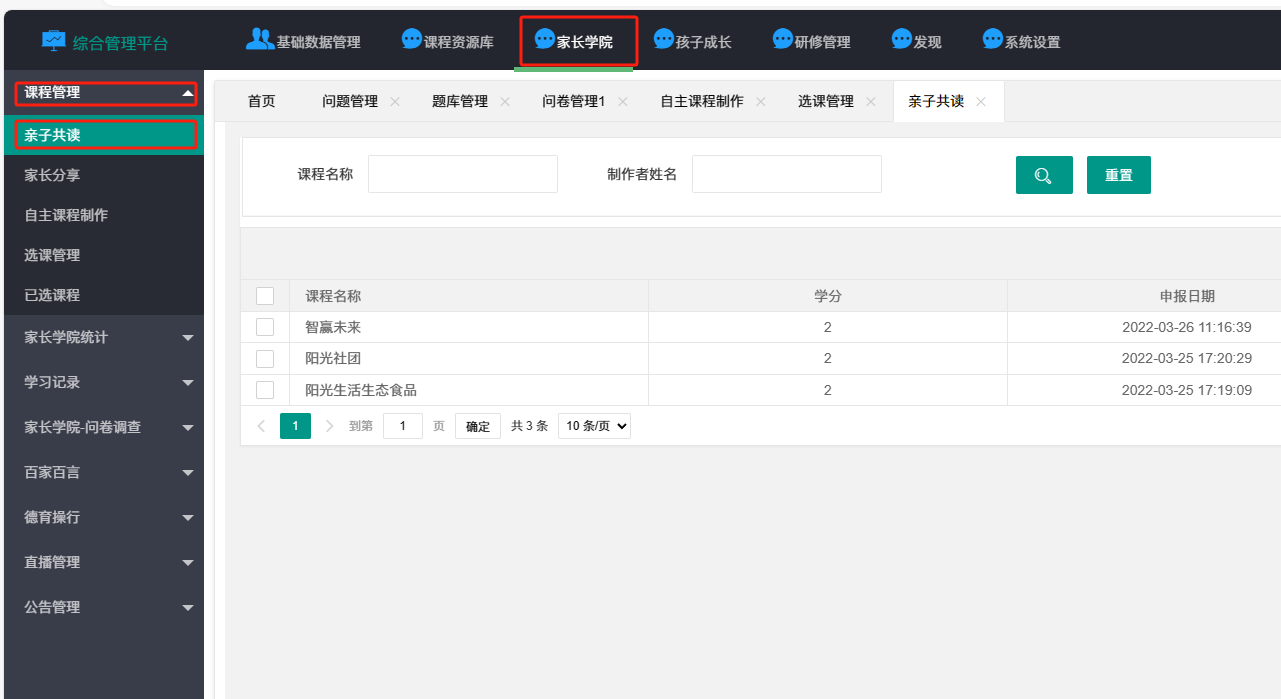
Task: Collapse the 课程管理 menu arrow
Action: coord(187,93)
